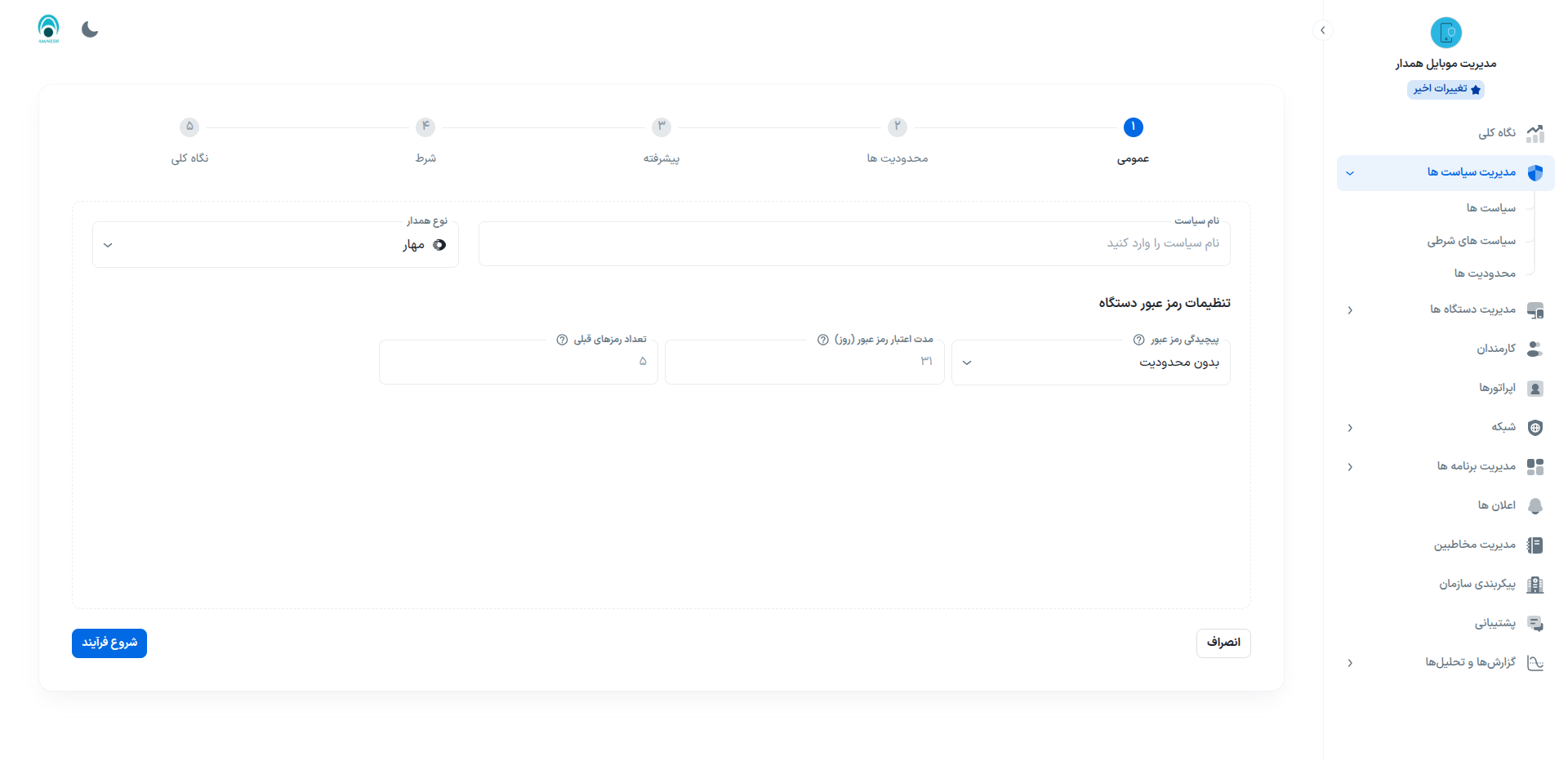Click the کارمندان people icon
1568x761 pixels.
[1535, 349]
